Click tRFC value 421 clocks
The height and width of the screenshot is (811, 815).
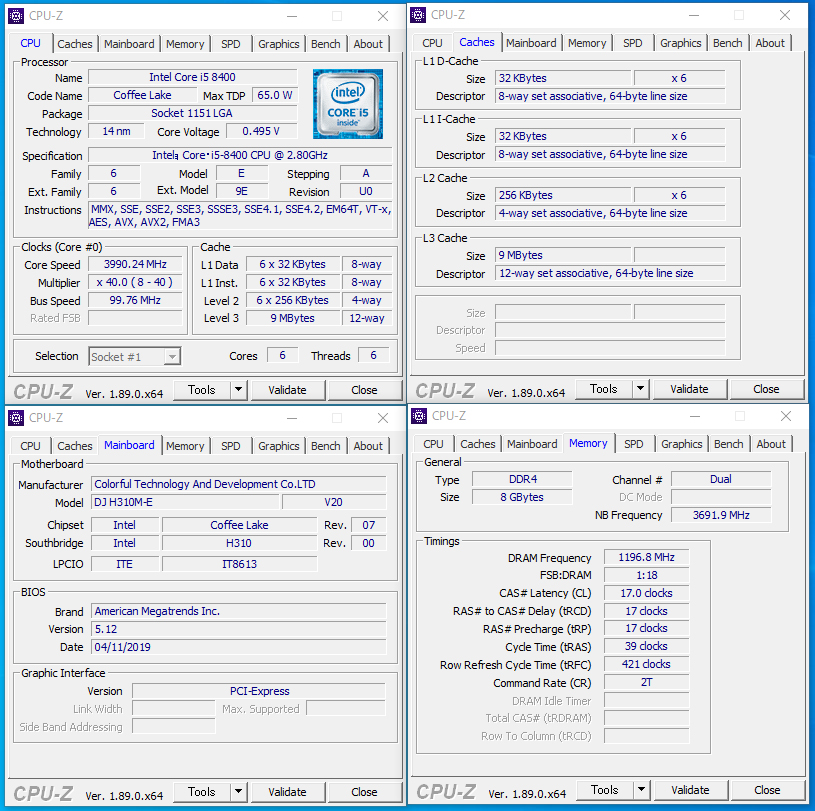click(x=646, y=664)
